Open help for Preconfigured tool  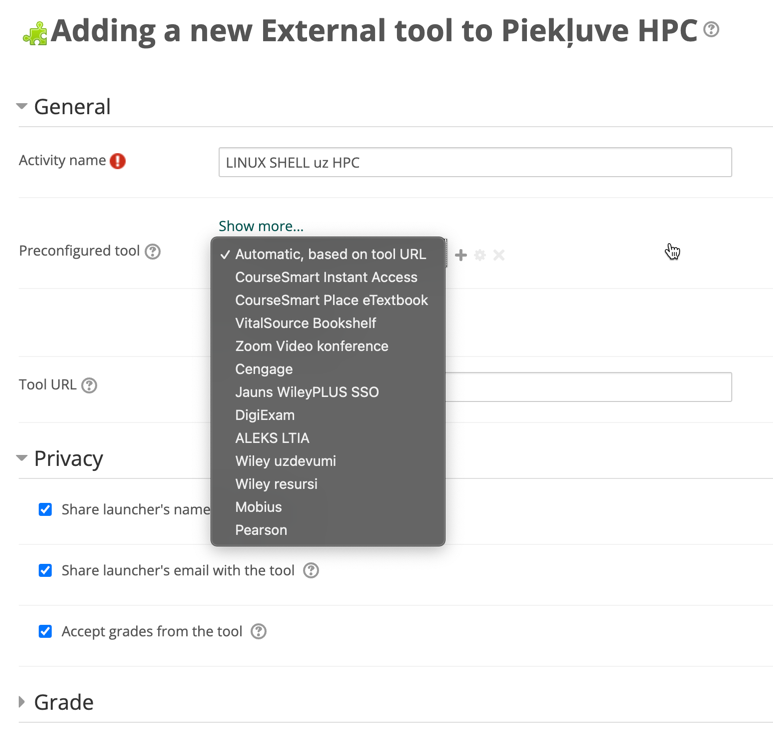pyautogui.click(x=153, y=251)
